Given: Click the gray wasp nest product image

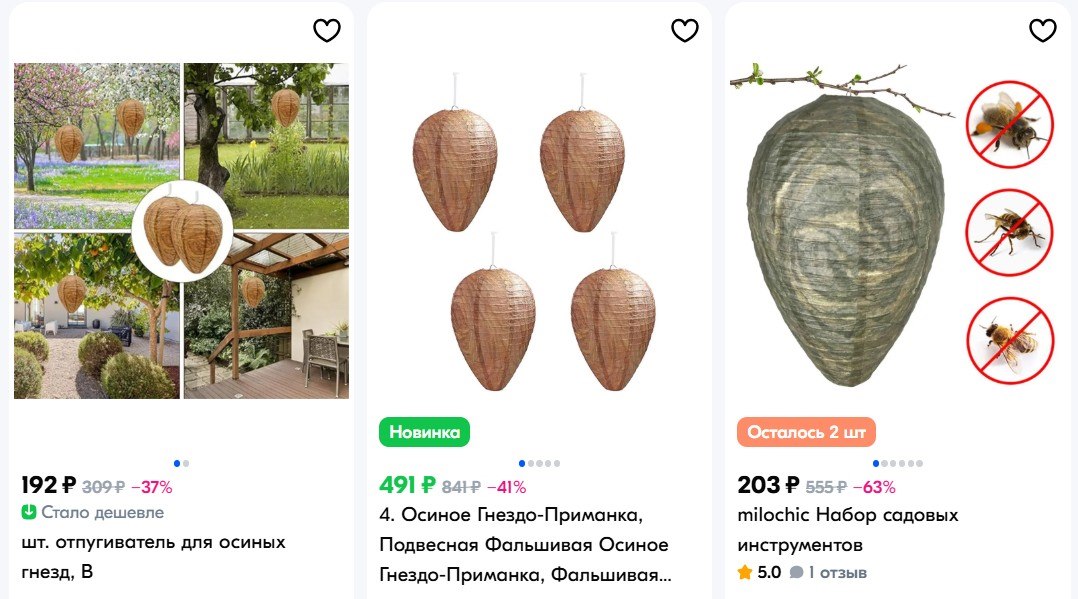Looking at the screenshot, I should (846, 239).
